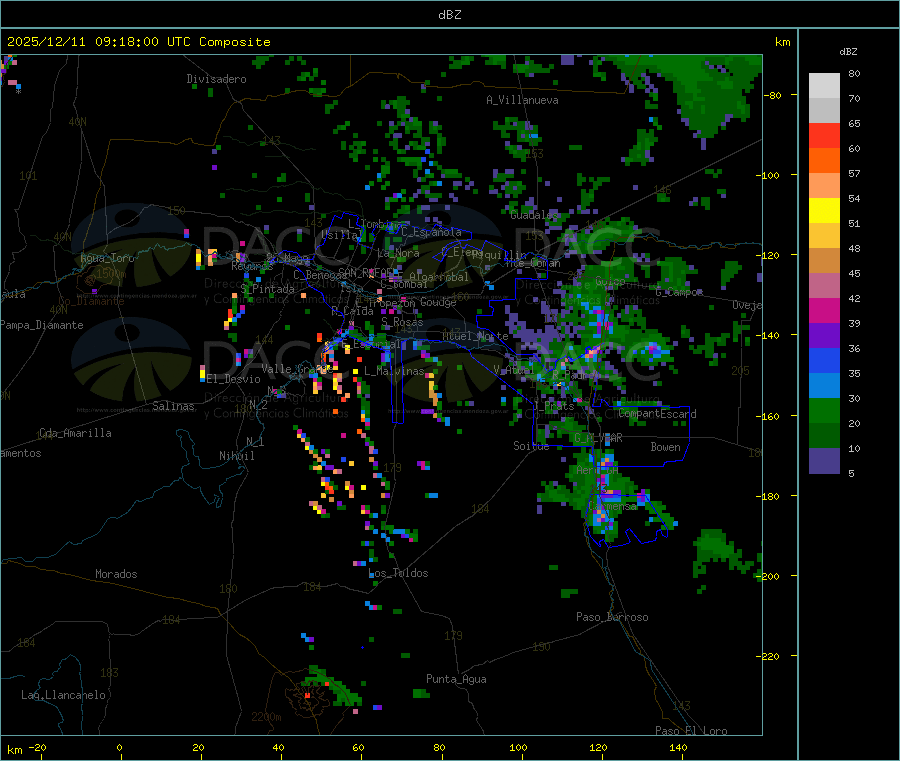This screenshot has width=900, height=761.
Task: Click the 'Punta_Agua' map label
Action: (456, 679)
